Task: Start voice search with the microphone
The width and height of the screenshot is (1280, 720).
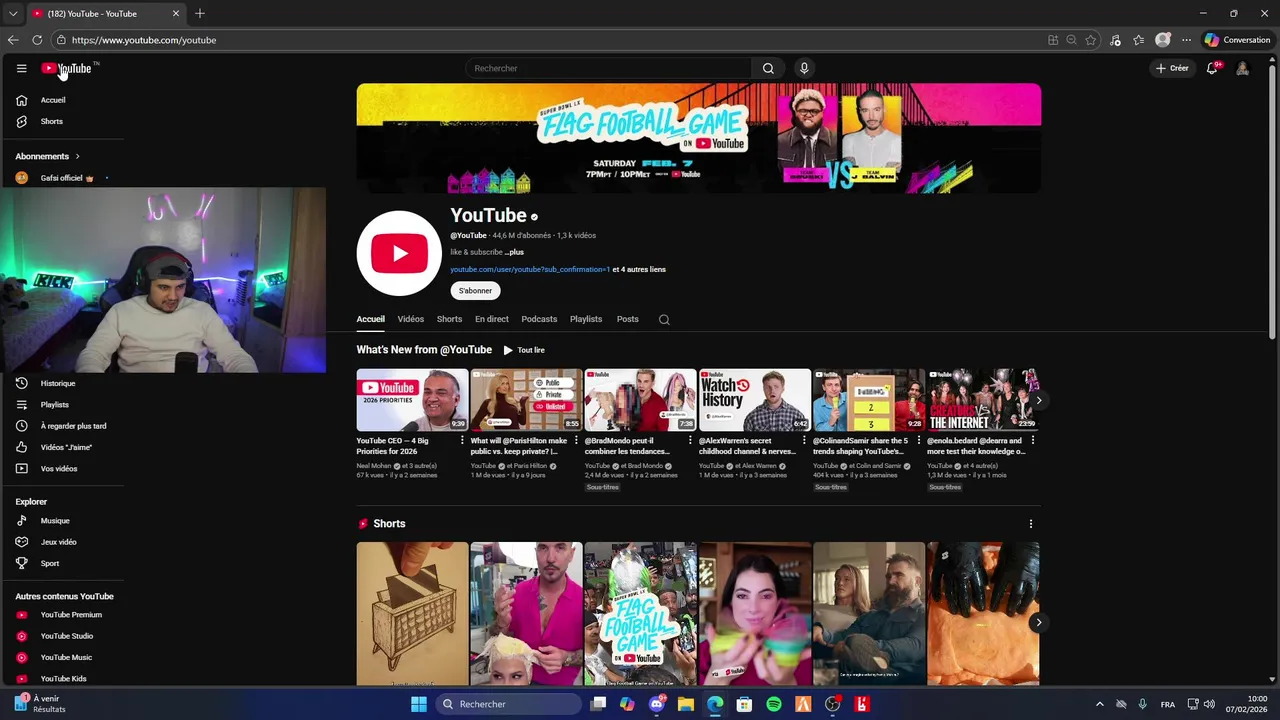Action: (x=804, y=68)
